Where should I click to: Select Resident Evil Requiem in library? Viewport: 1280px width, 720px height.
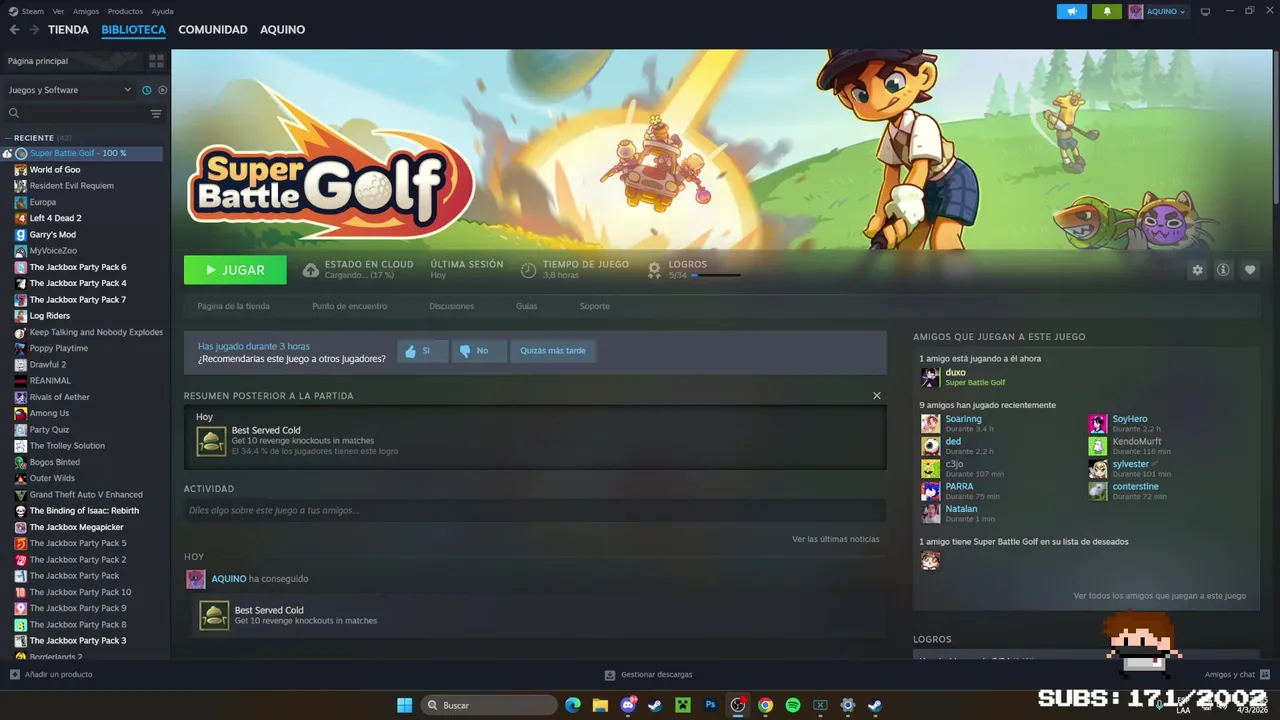click(72, 186)
